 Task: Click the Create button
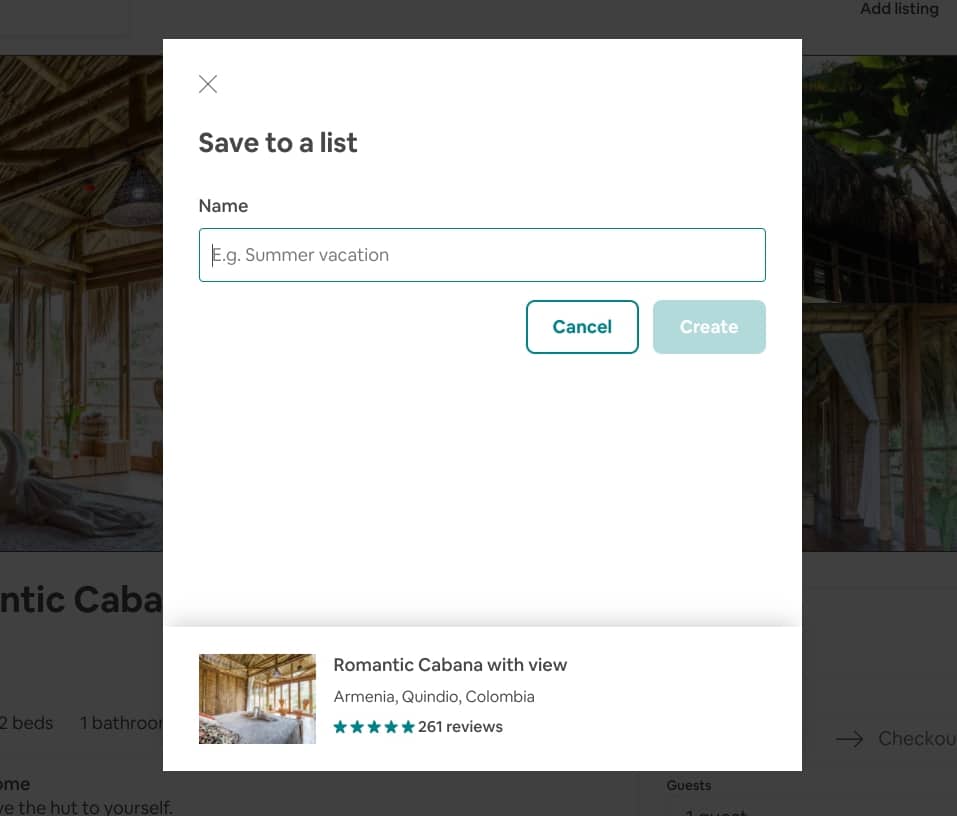(709, 327)
